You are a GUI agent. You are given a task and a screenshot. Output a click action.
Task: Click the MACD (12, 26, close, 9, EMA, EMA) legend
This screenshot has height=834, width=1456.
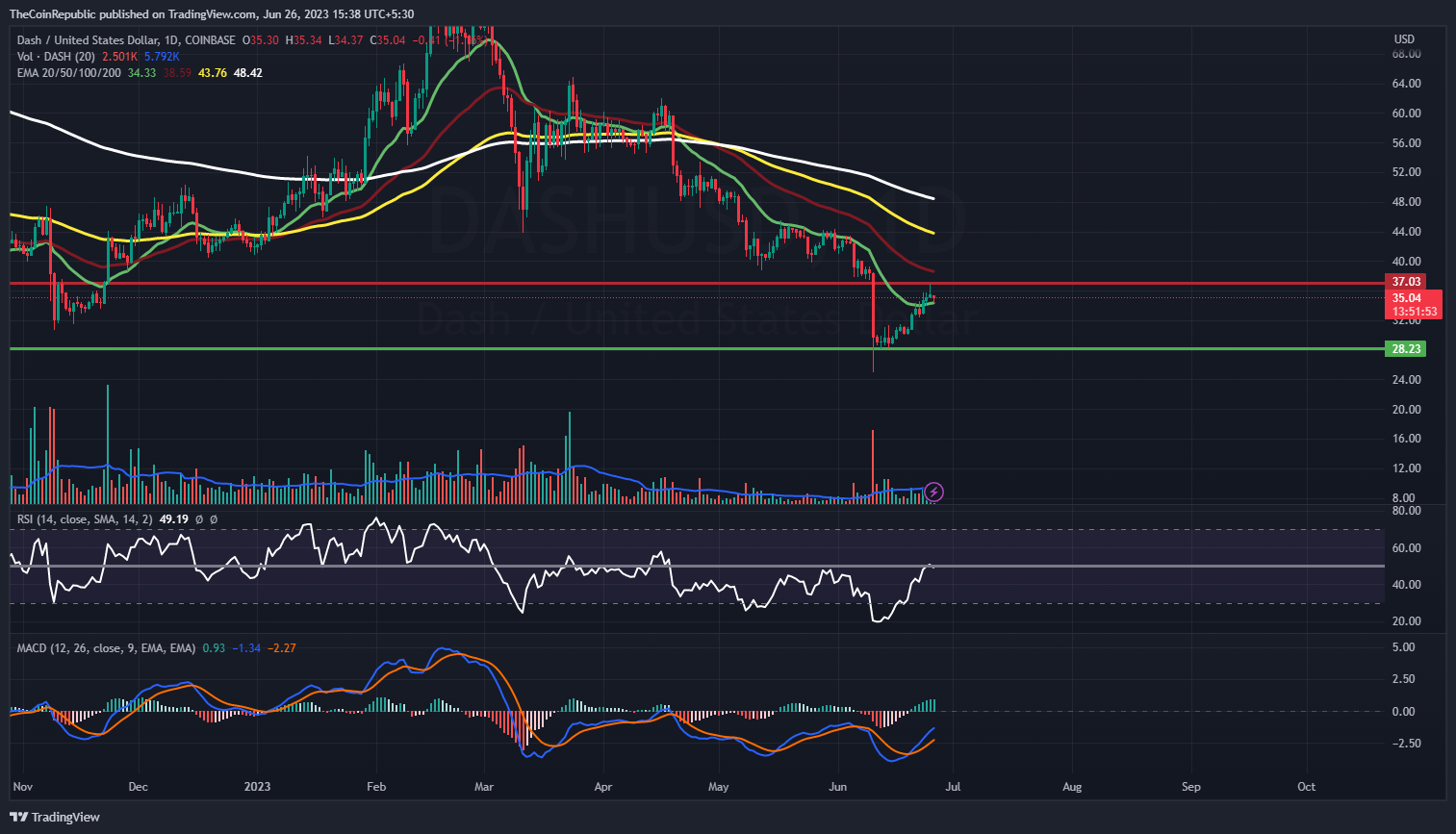click(x=107, y=648)
